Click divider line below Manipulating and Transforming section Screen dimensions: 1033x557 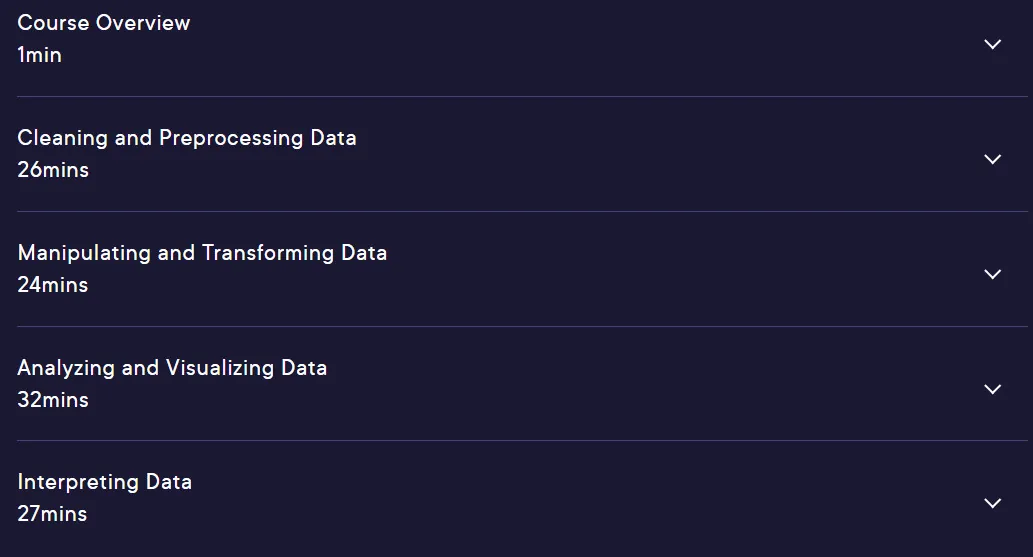tap(522, 326)
